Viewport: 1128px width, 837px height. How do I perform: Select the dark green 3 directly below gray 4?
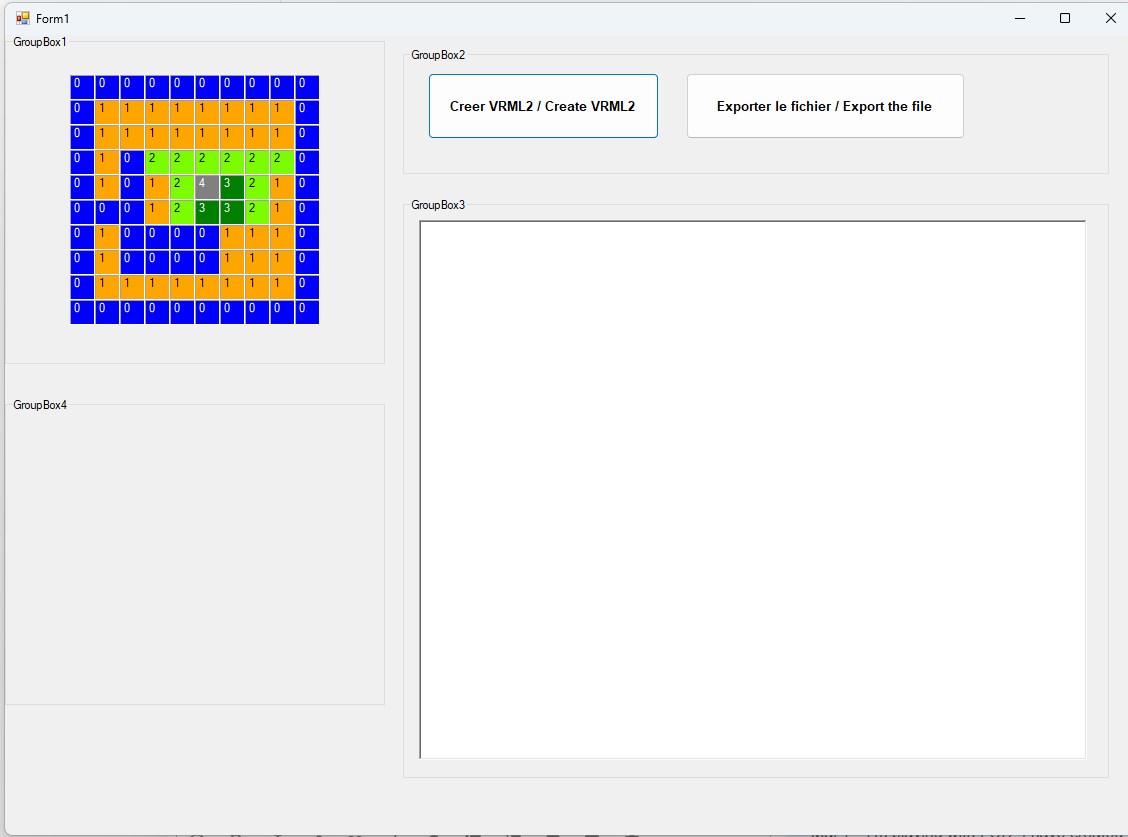(207, 212)
